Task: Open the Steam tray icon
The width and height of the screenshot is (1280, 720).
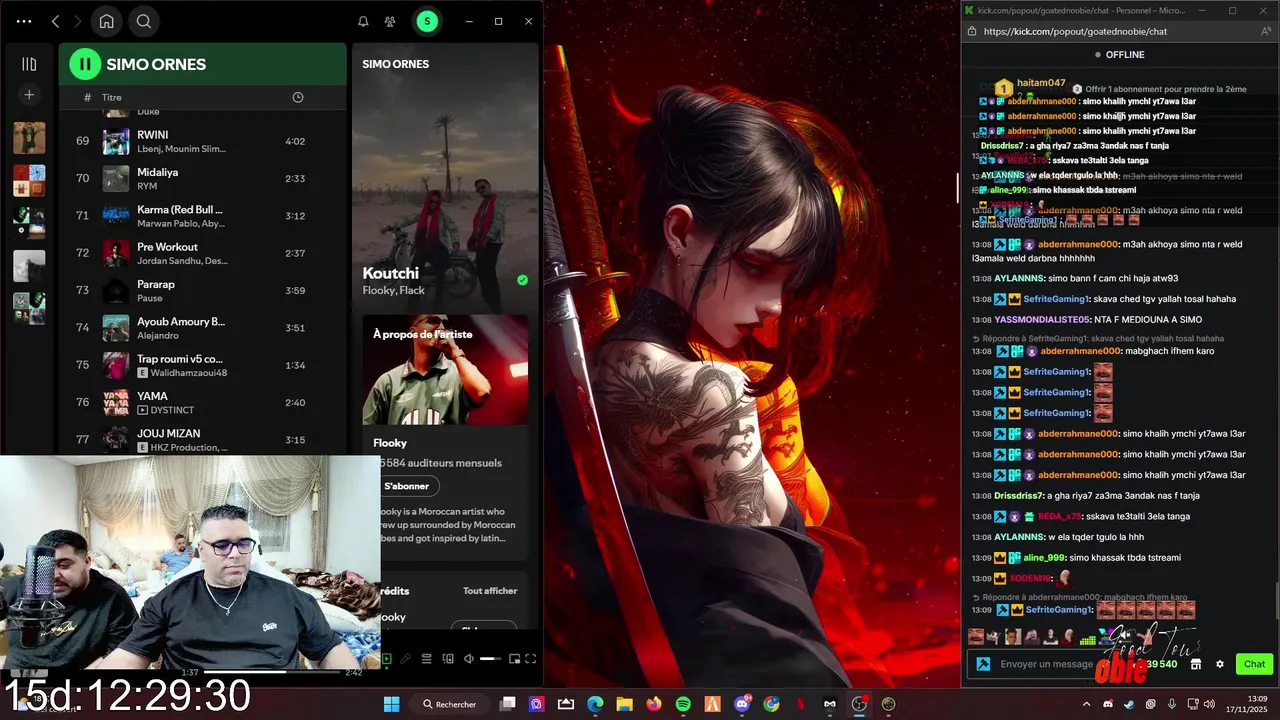Action: 1130,704
